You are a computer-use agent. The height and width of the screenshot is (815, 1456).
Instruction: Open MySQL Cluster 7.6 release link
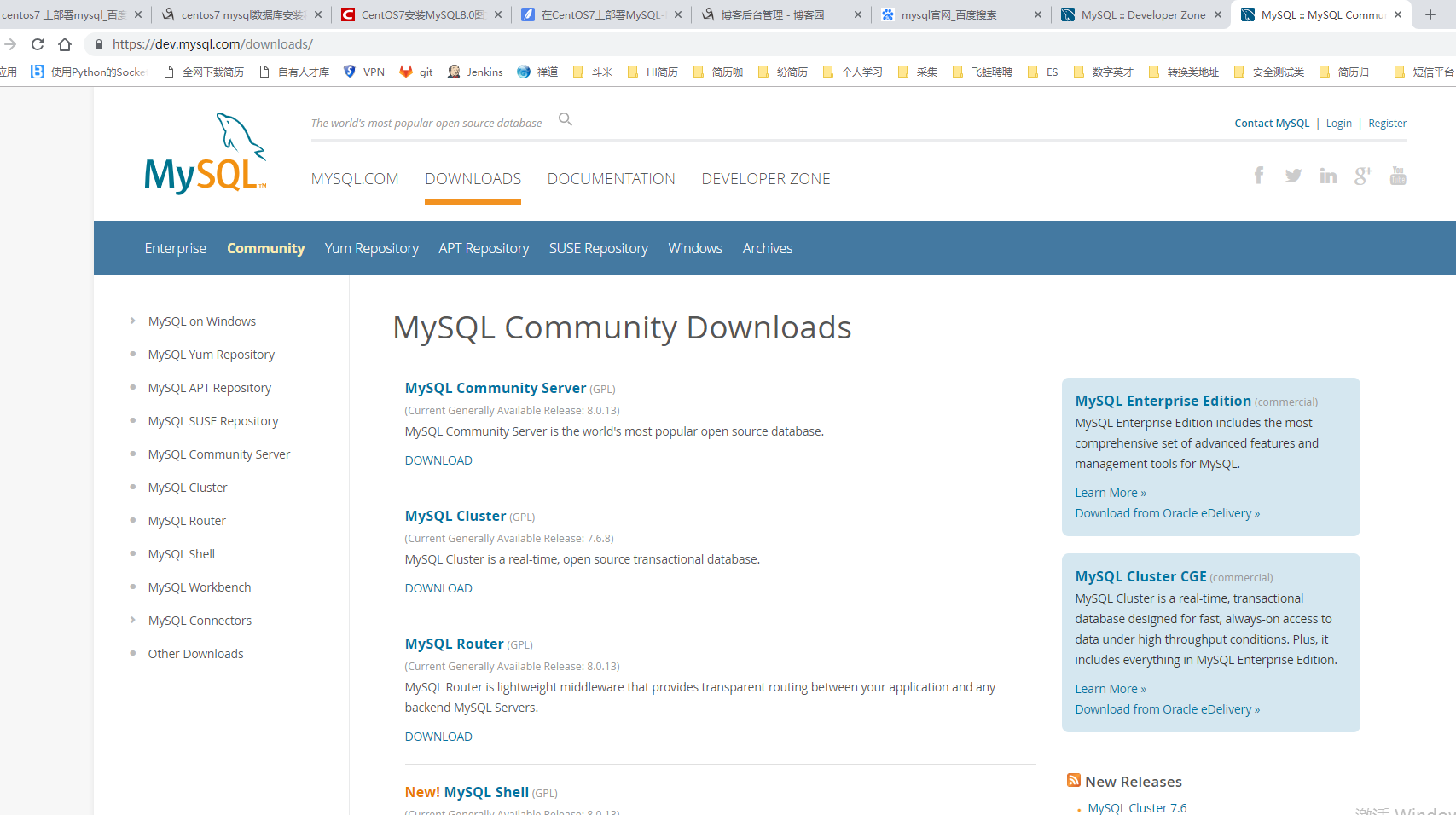point(1137,807)
